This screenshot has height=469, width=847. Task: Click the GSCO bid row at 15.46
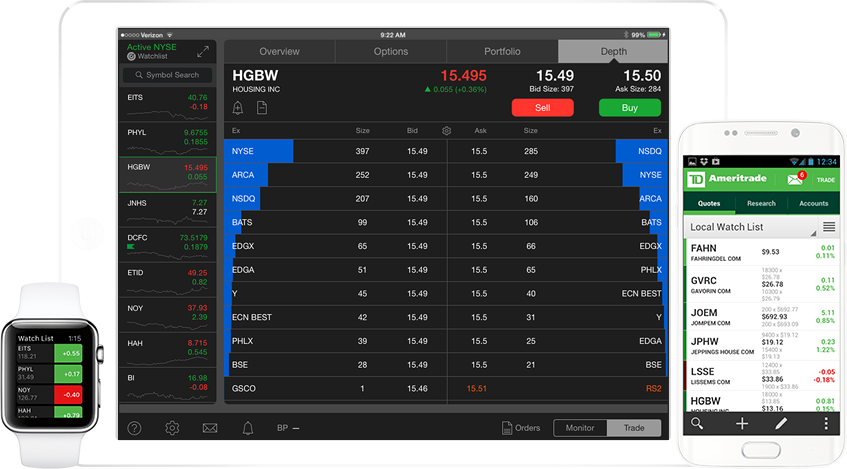point(335,388)
